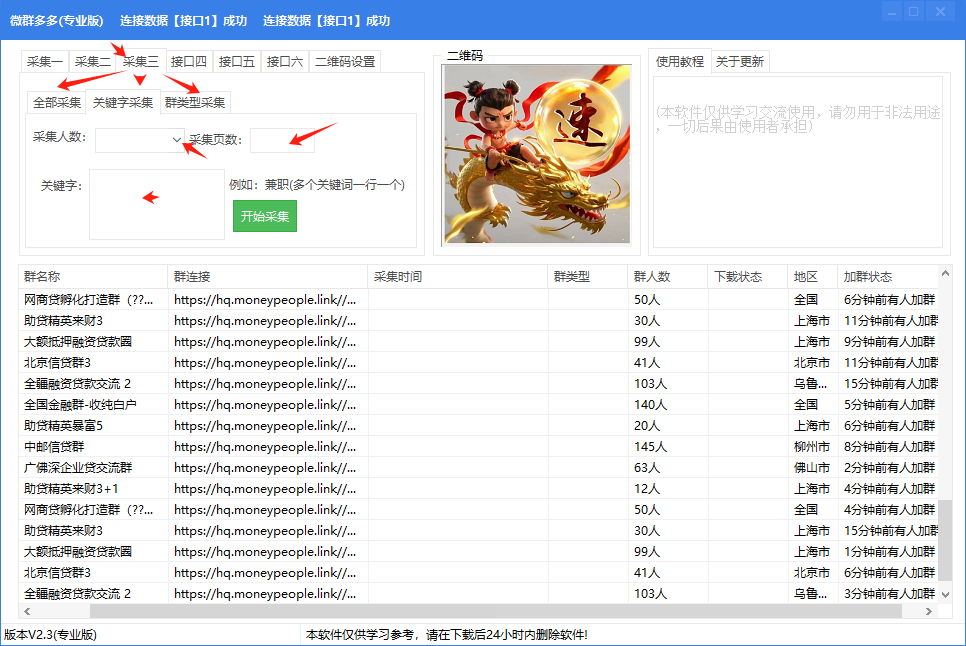This screenshot has width=966, height=646.
Task: Open the 接口五 tab
Action: (x=237, y=62)
